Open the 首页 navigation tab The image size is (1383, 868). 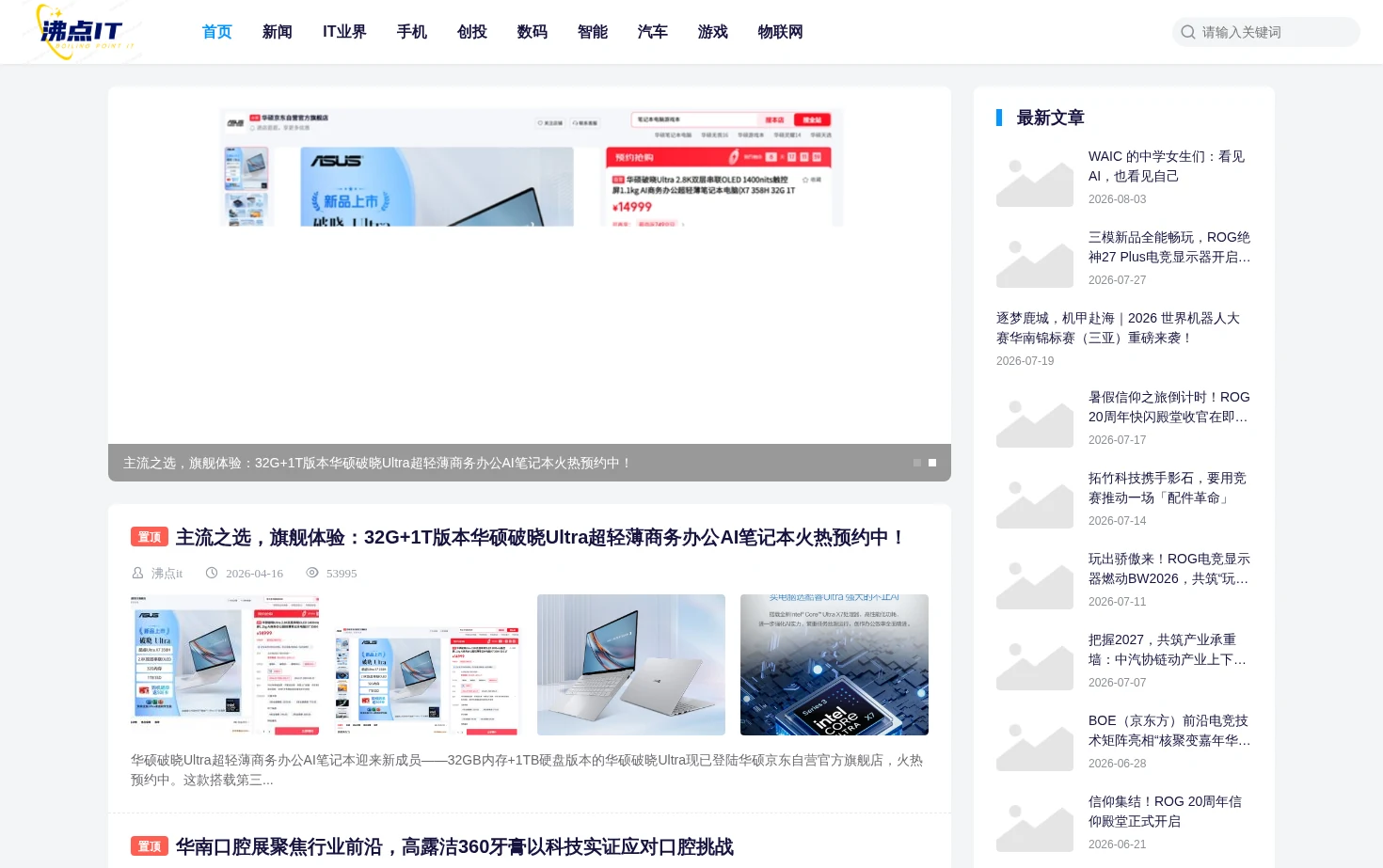(x=217, y=32)
